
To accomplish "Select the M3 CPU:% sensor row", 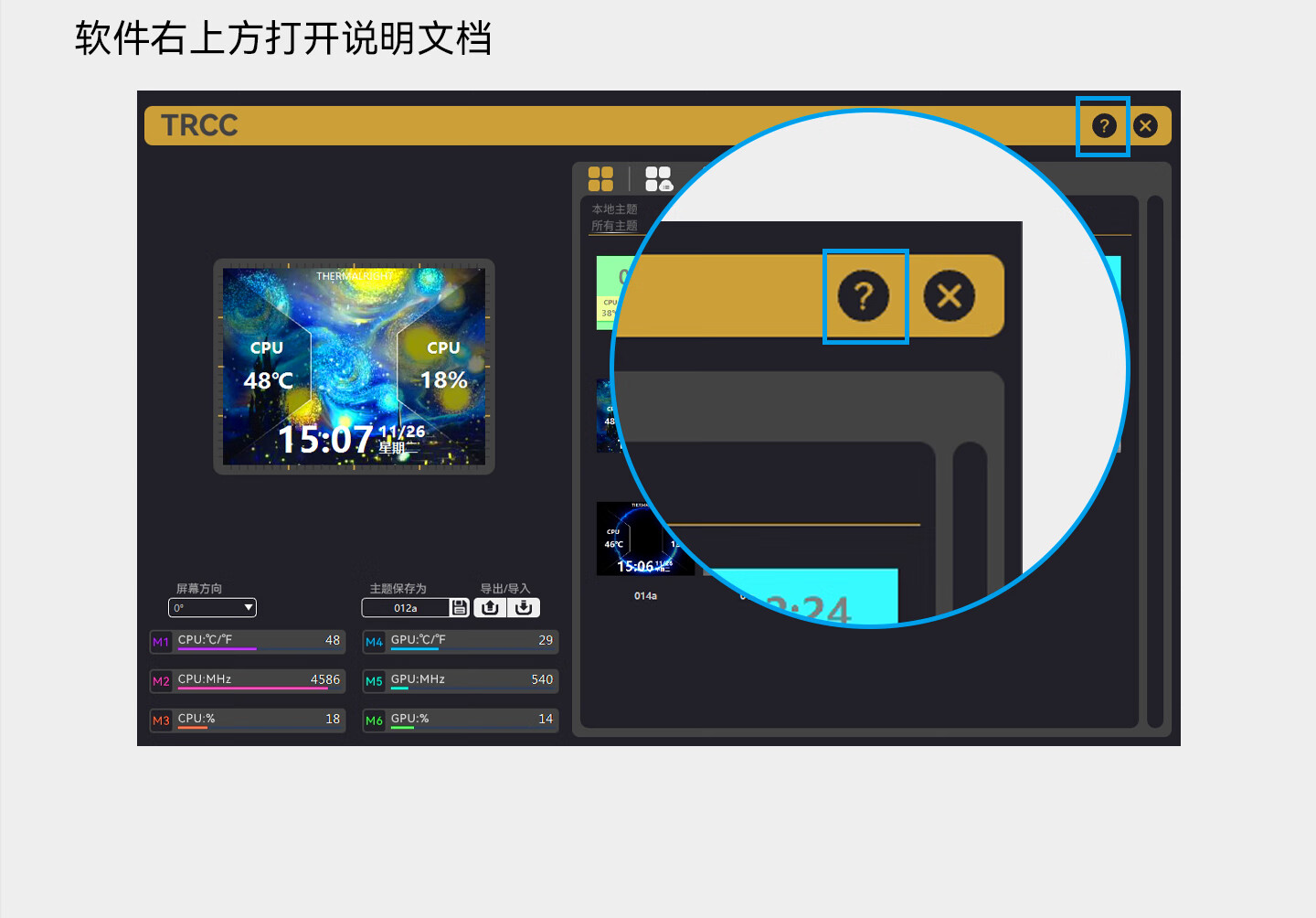I will [248, 721].
